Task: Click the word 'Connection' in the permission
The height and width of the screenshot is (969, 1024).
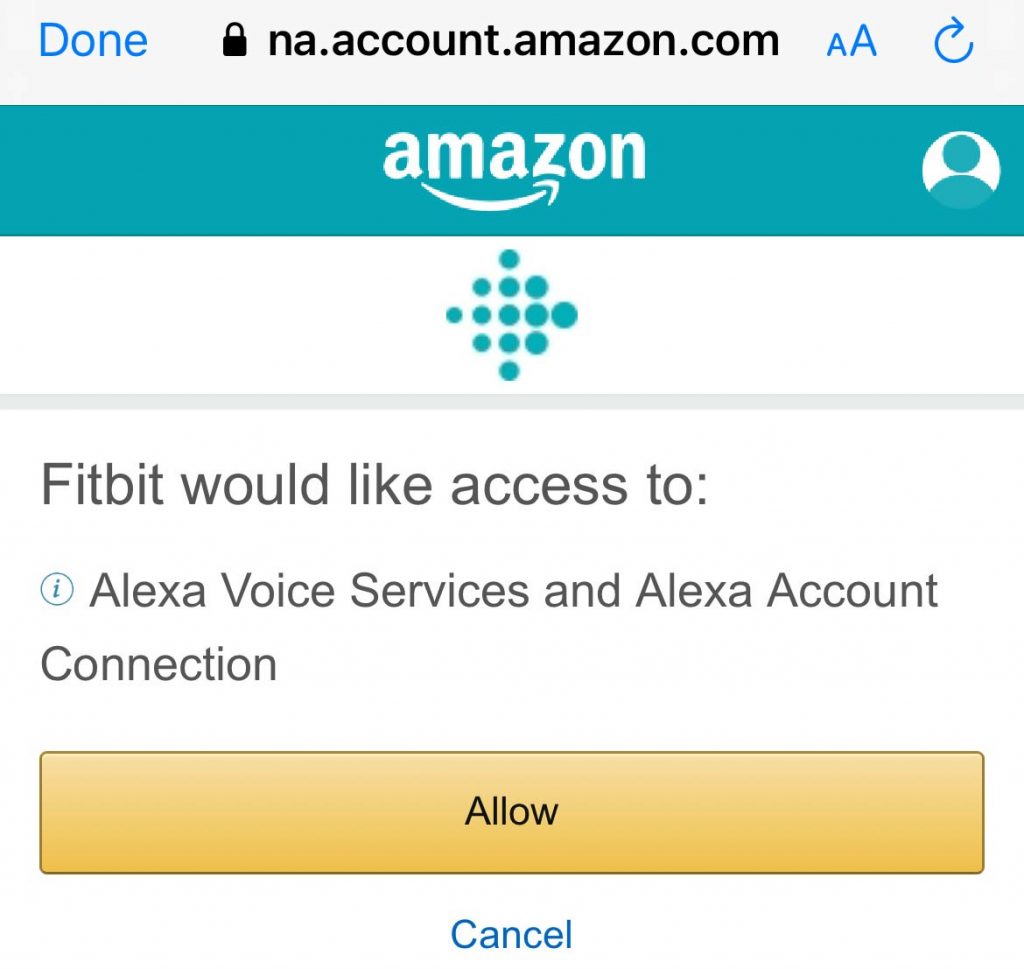Action: [158, 663]
